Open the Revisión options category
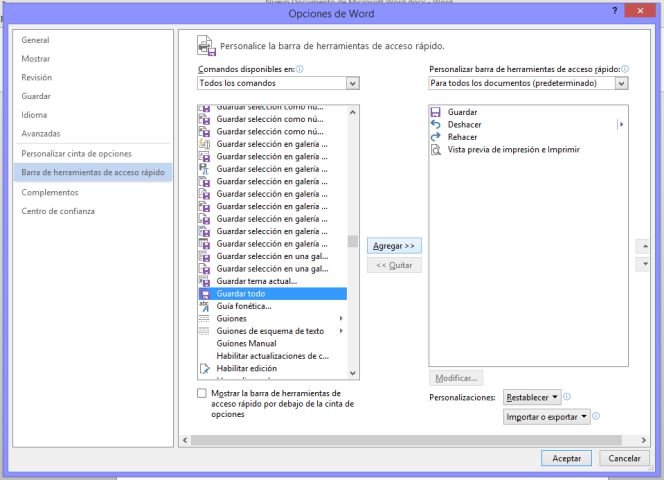Image resolution: width=664 pixels, height=480 pixels. coord(36,78)
